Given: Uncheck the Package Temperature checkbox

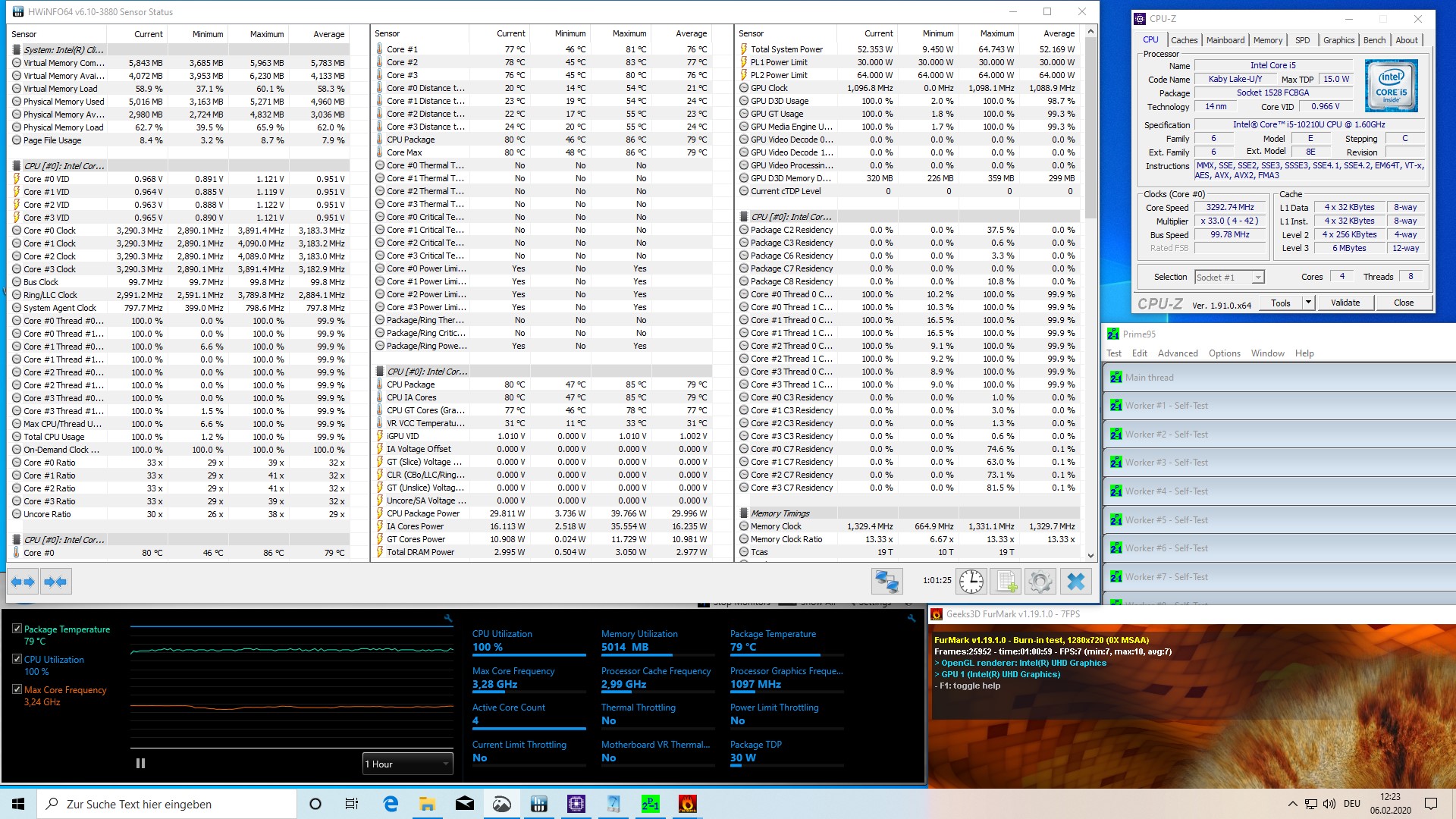Looking at the screenshot, I should 17,629.
